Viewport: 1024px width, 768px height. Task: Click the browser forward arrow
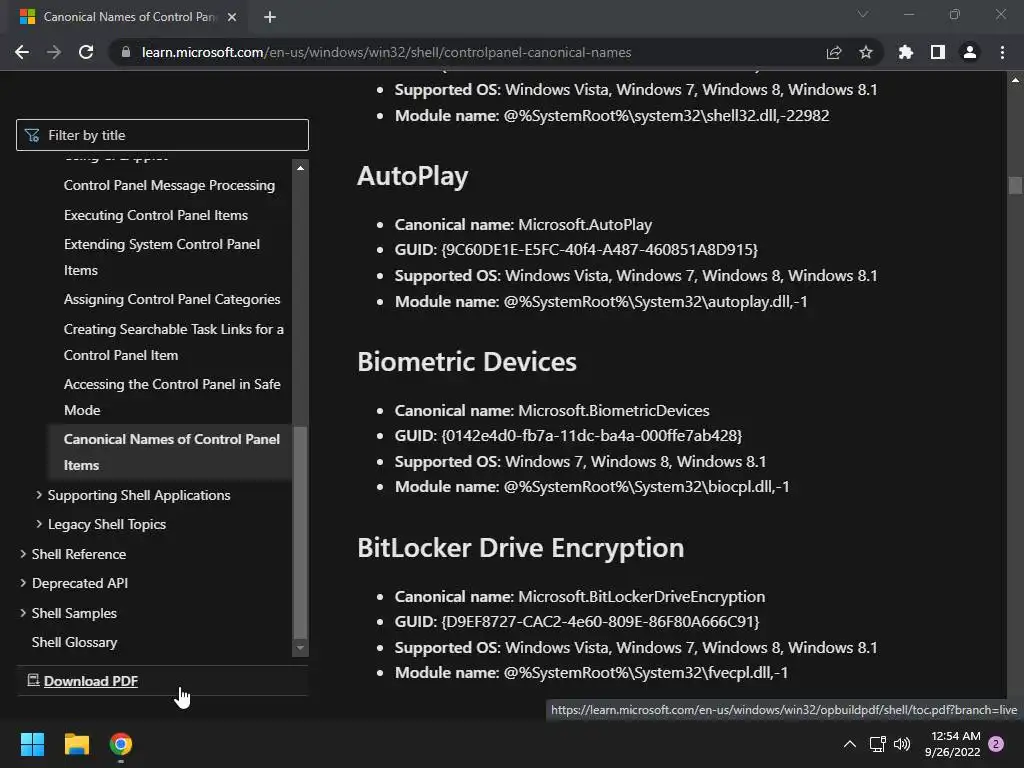(54, 52)
